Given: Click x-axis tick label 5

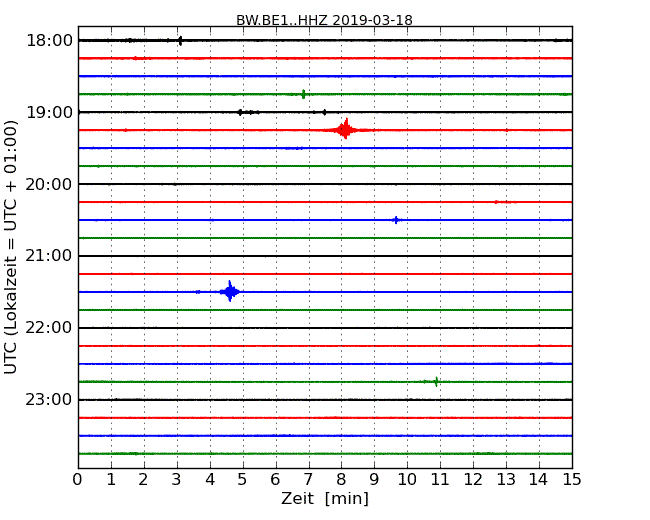Looking at the screenshot, I should (x=242, y=479).
